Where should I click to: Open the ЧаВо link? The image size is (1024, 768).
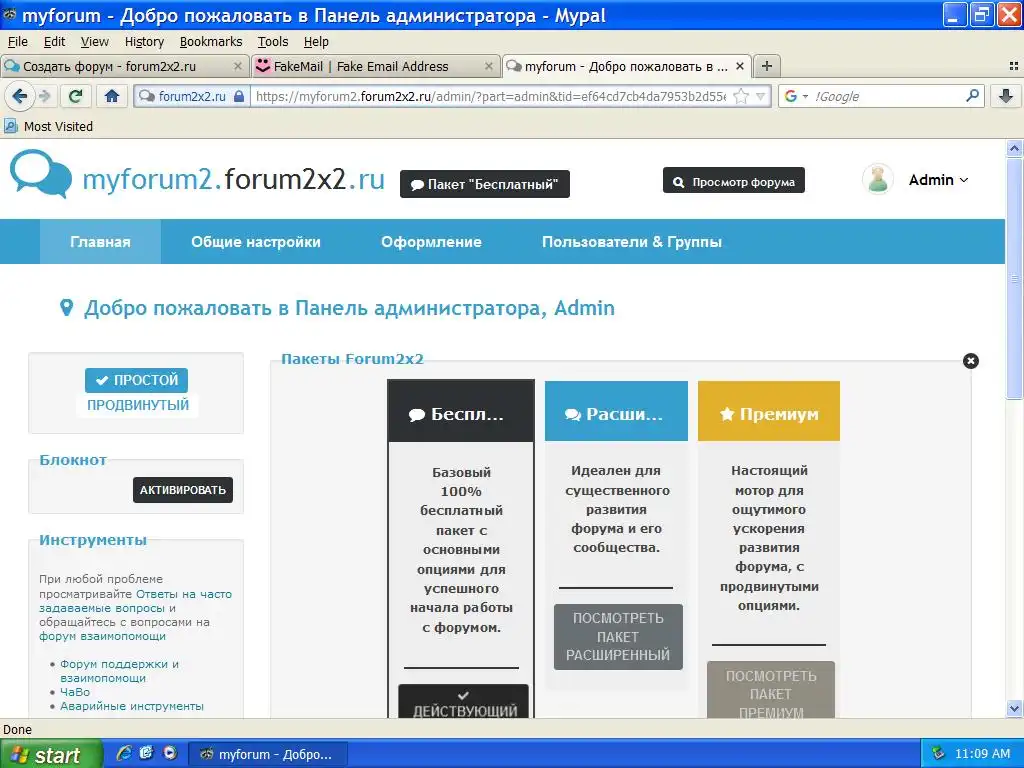point(75,692)
